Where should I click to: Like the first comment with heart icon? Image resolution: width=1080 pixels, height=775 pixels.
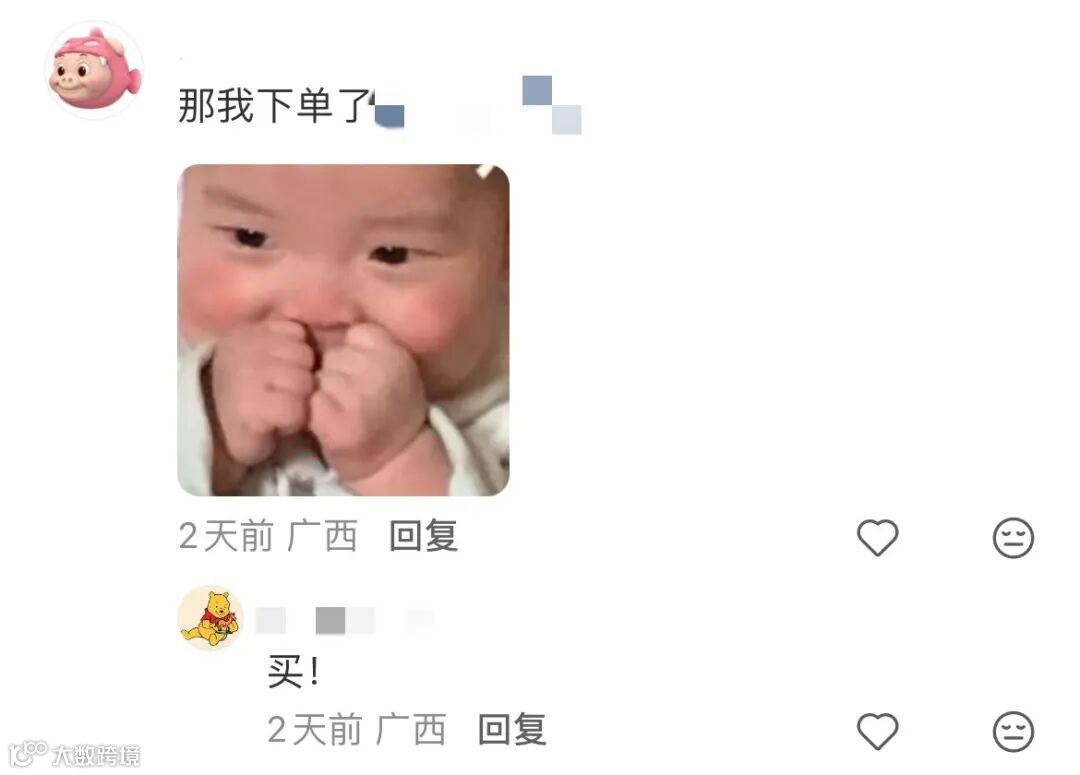877,537
